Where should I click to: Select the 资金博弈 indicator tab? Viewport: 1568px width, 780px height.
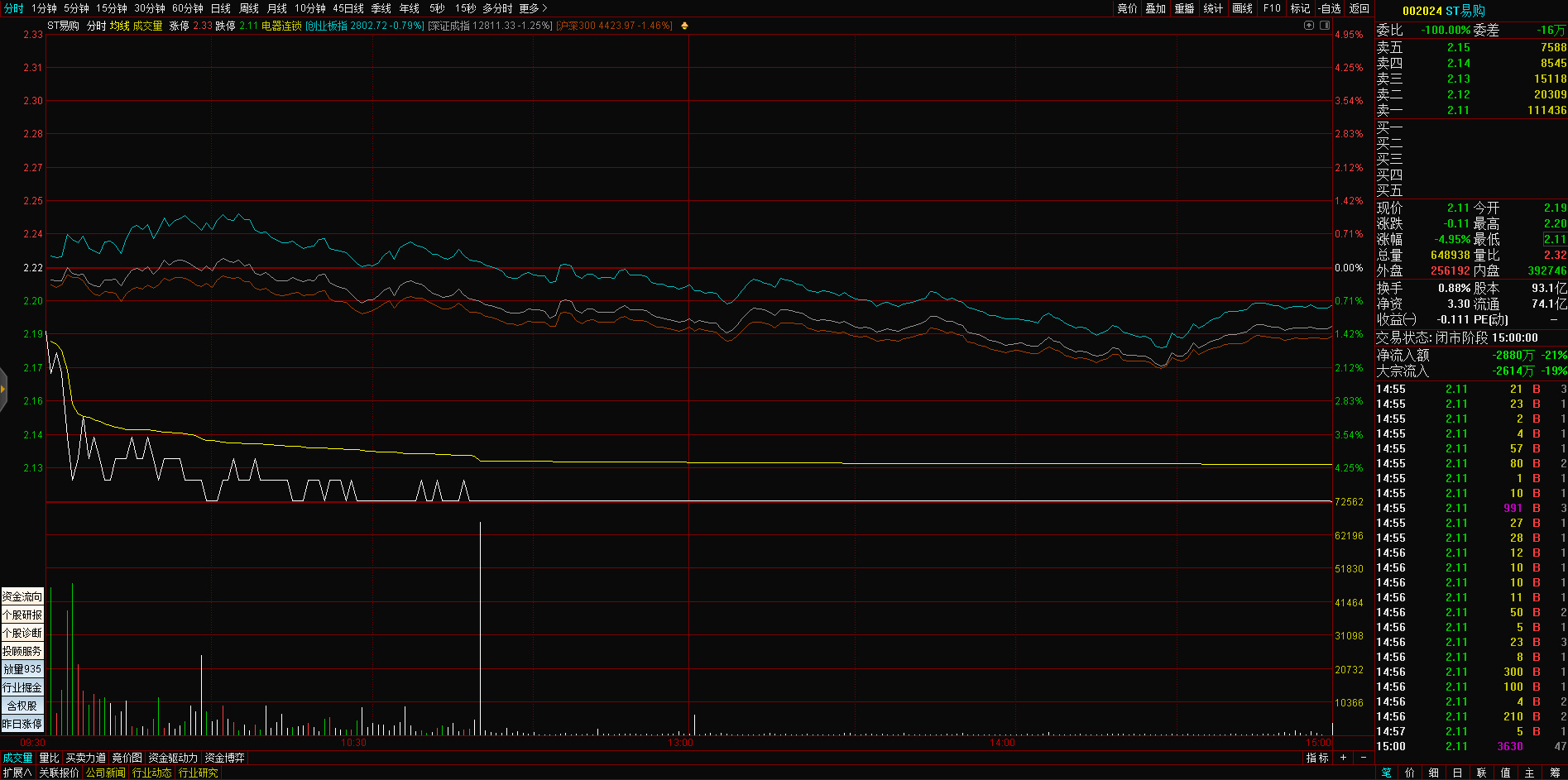pos(224,758)
